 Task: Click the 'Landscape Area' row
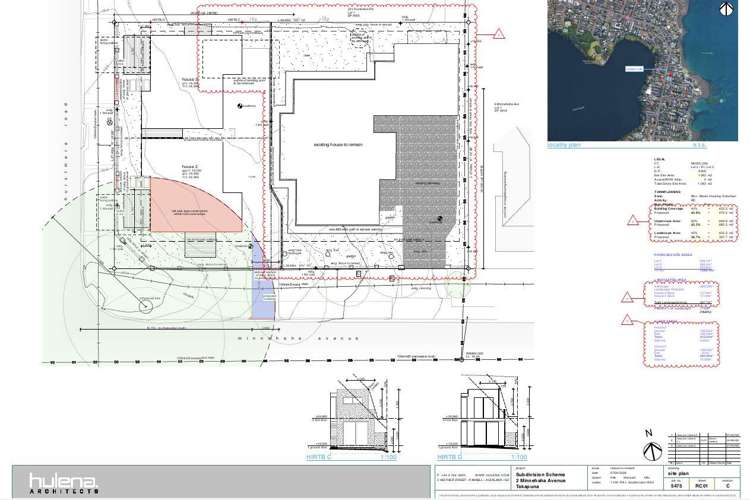point(695,233)
